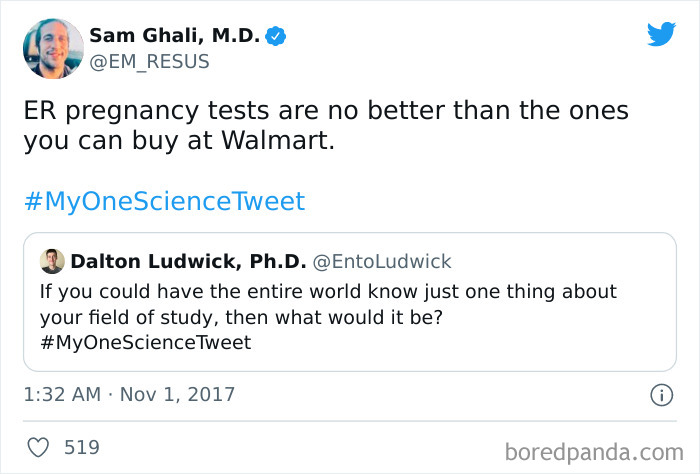Click the blue verified badge
The image size is (700, 474).
[x=277, y=36]
